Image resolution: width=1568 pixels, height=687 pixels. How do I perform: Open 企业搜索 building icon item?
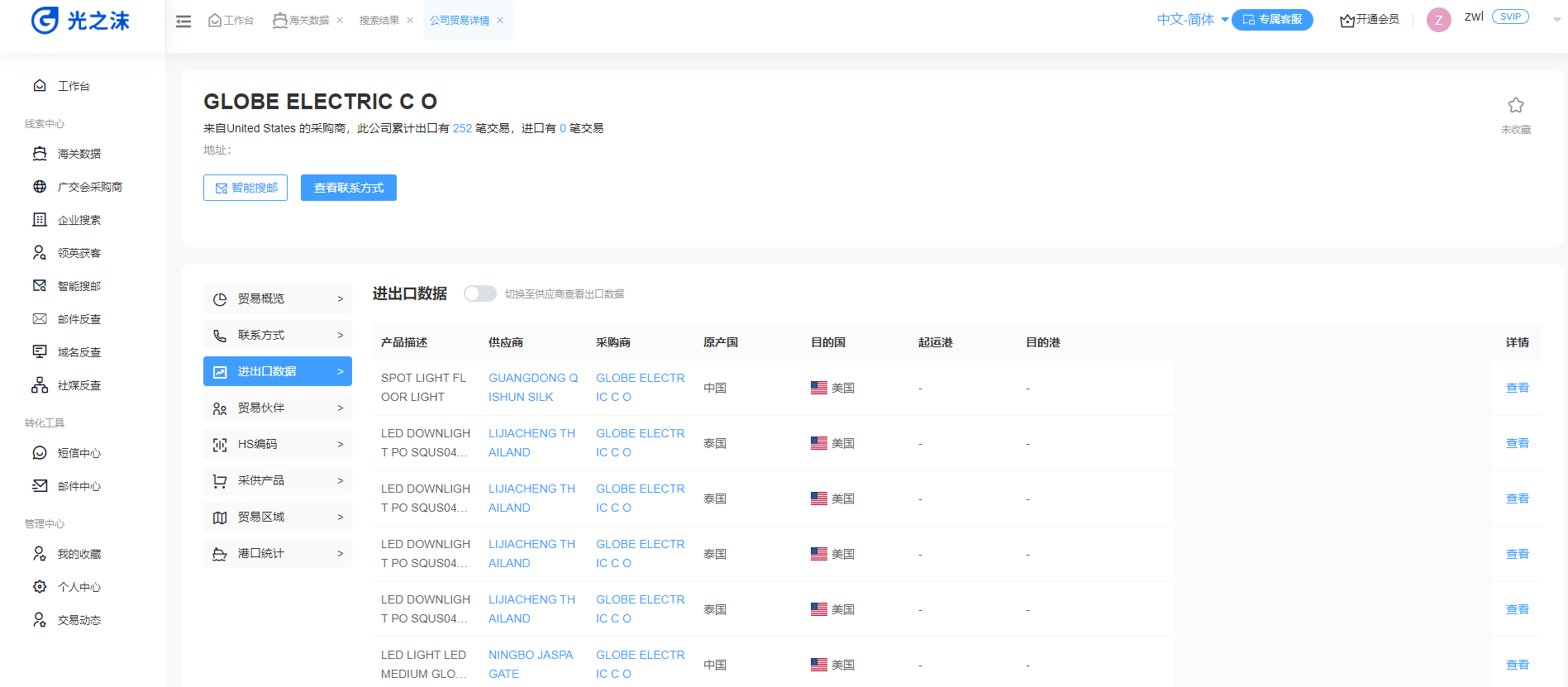[40, 219]
